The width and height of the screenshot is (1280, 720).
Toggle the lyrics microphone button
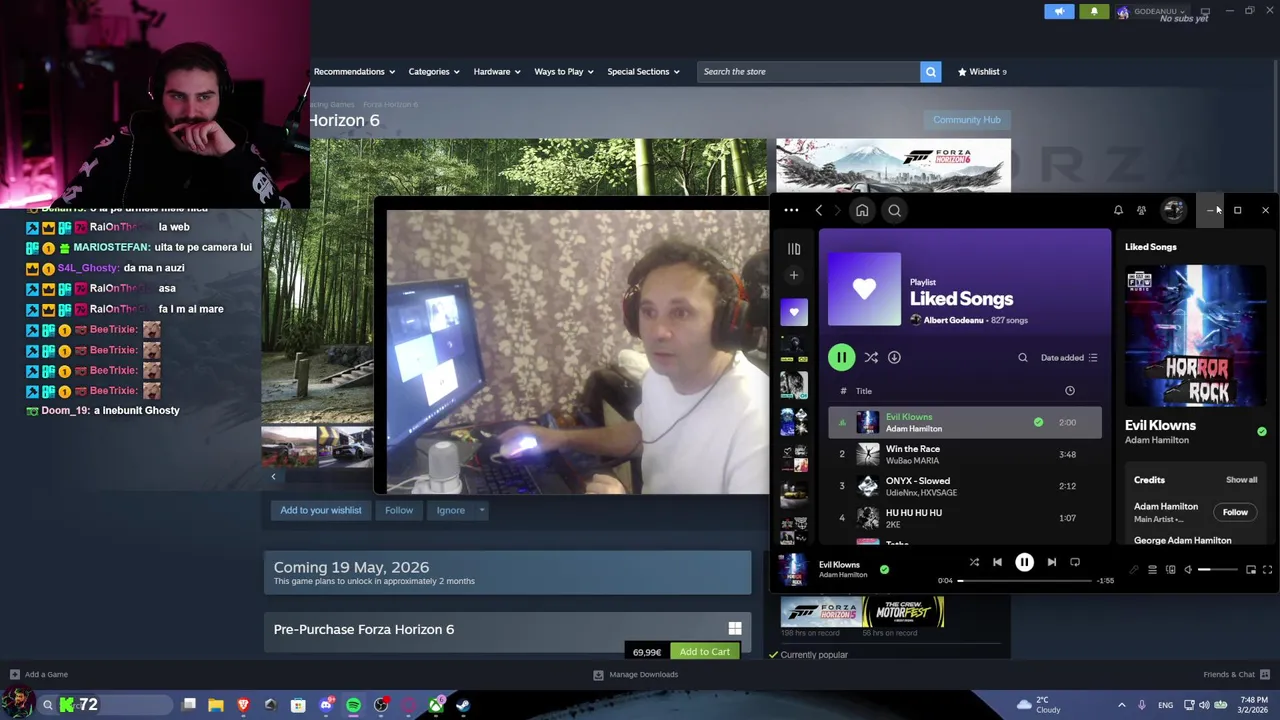1134,570
